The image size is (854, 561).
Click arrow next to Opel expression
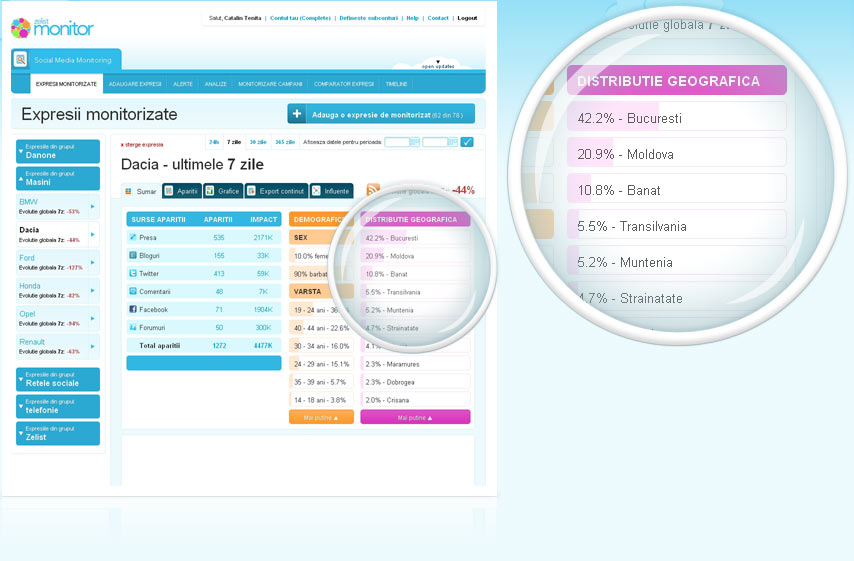click(x=93, y=318)
